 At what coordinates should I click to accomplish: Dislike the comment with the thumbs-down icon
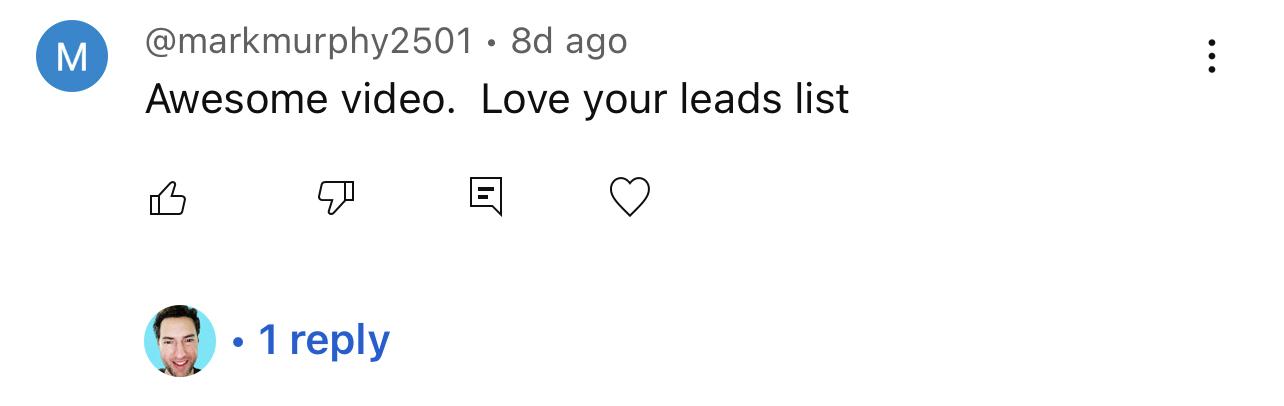[x=336, y=198]
